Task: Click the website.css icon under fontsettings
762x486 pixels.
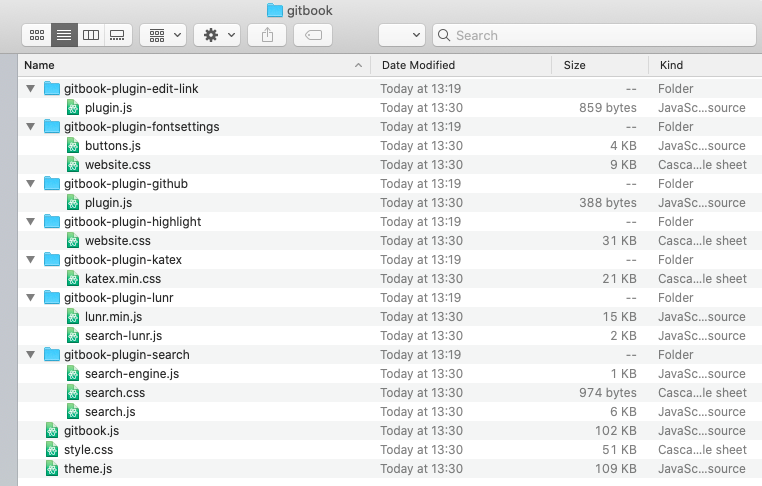Action: (73, 165)
